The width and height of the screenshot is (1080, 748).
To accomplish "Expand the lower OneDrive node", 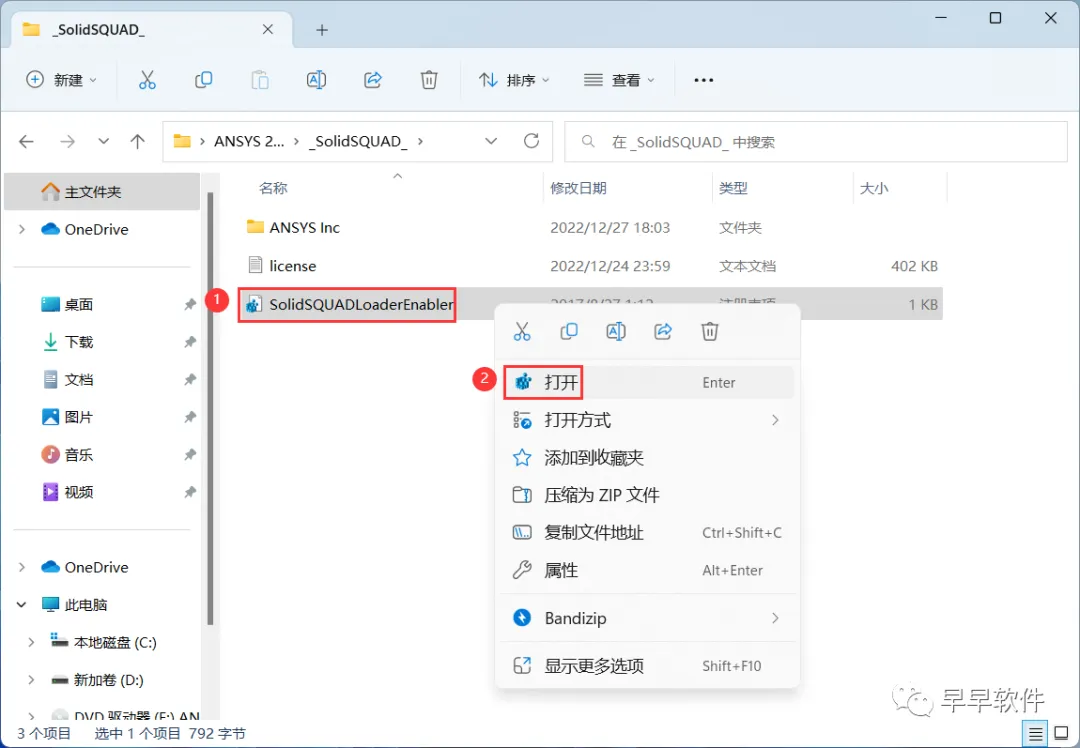I will 22,567.
